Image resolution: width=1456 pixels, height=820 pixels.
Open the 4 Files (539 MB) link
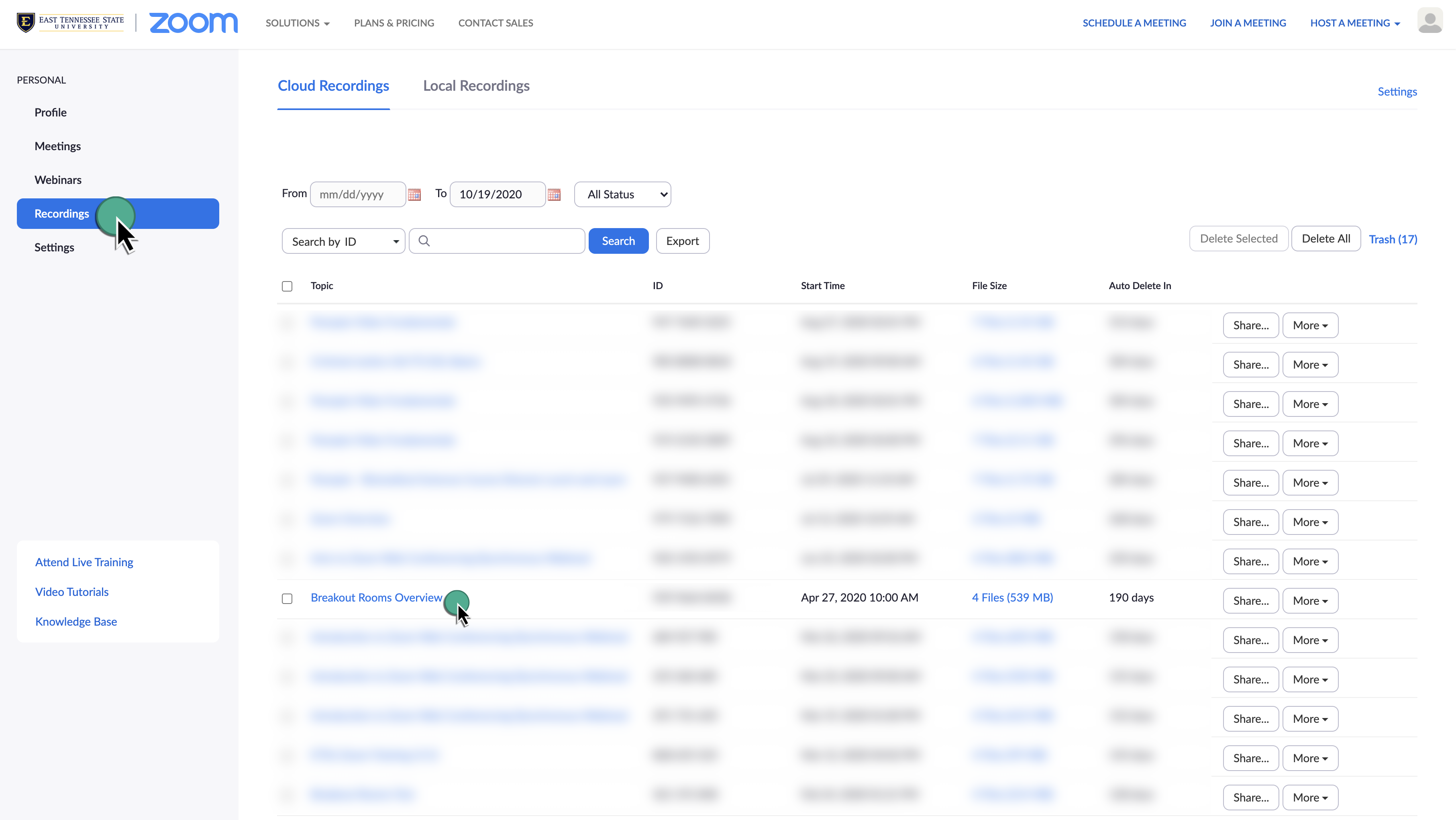1012,598
